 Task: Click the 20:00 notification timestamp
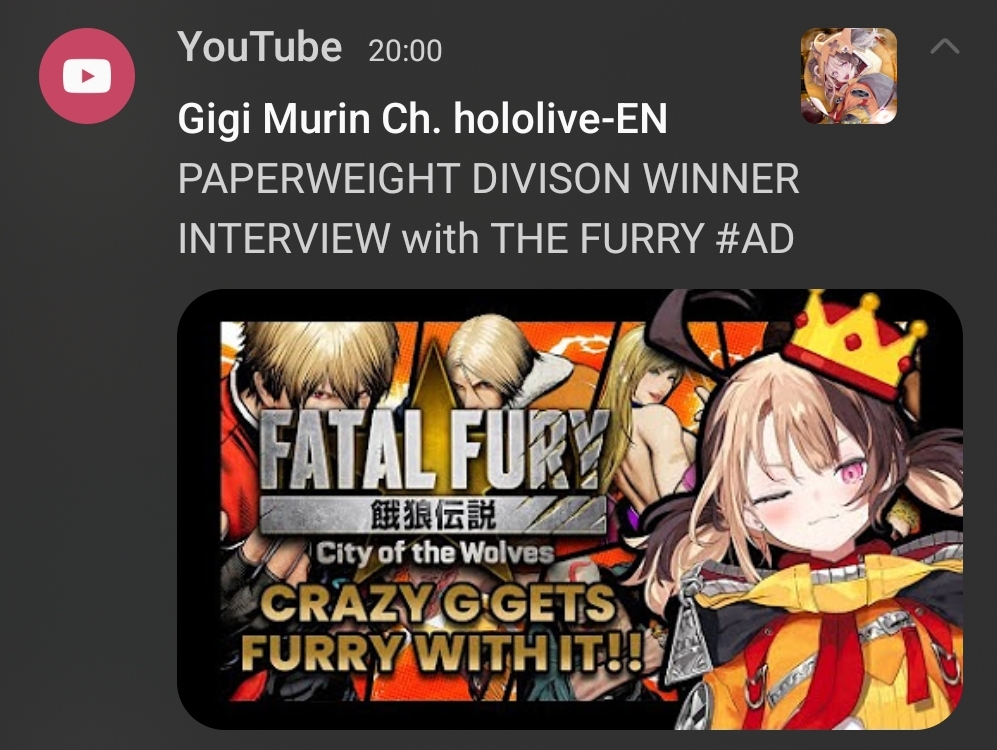point(405,51)
